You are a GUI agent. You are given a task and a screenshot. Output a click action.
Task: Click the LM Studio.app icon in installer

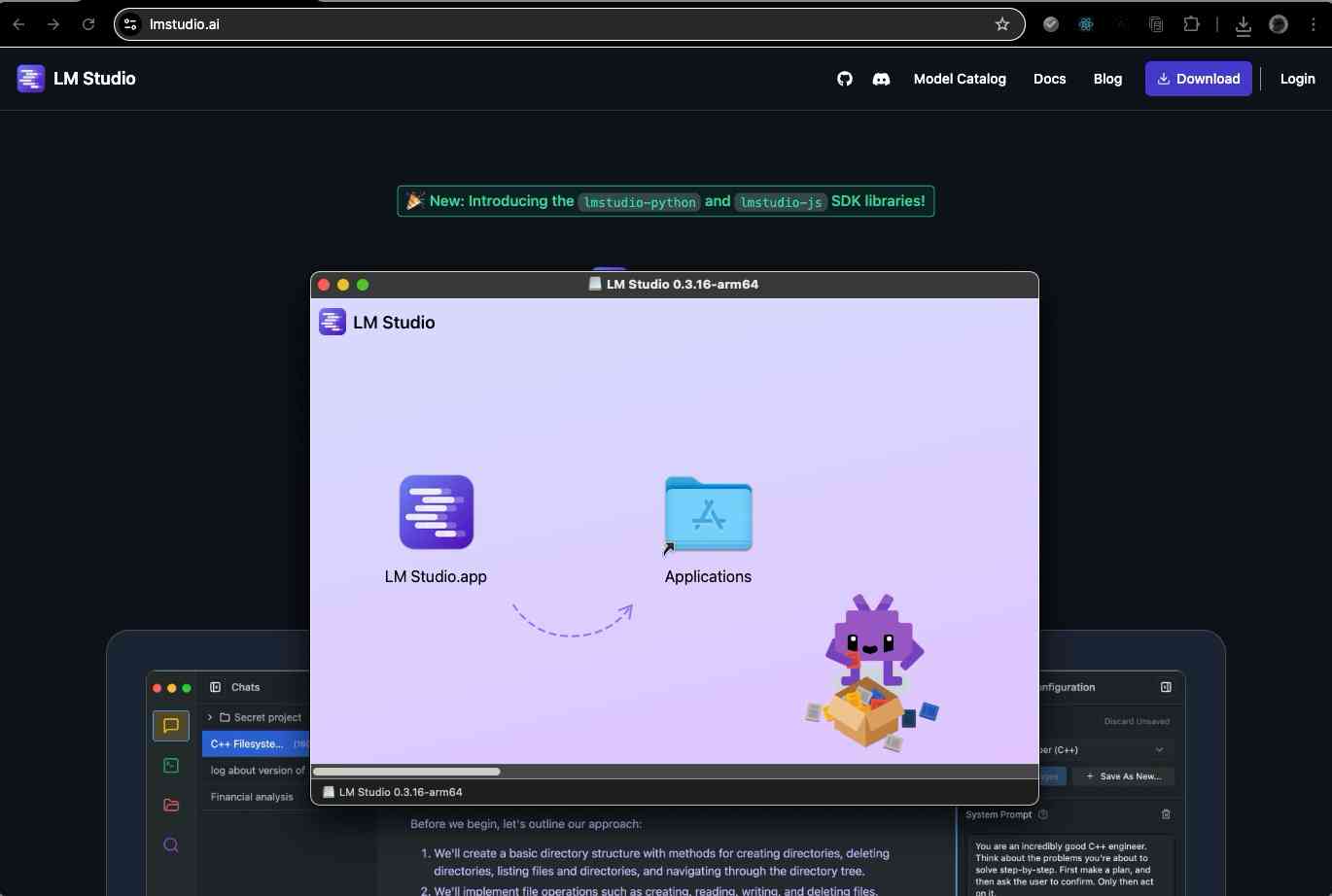[436, 512]
